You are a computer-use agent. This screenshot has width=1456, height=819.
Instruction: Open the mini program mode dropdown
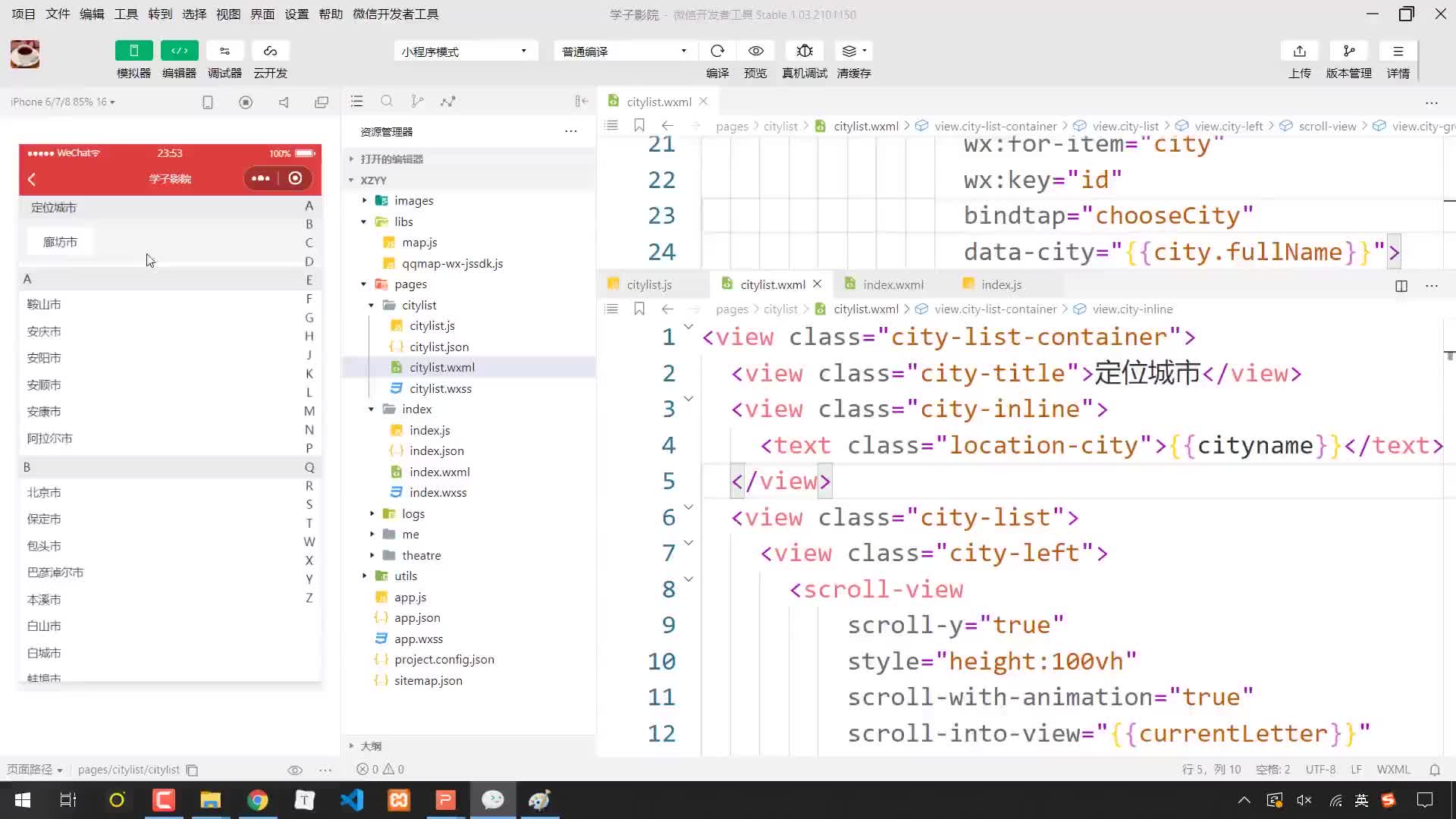click(x=465, y=51)
